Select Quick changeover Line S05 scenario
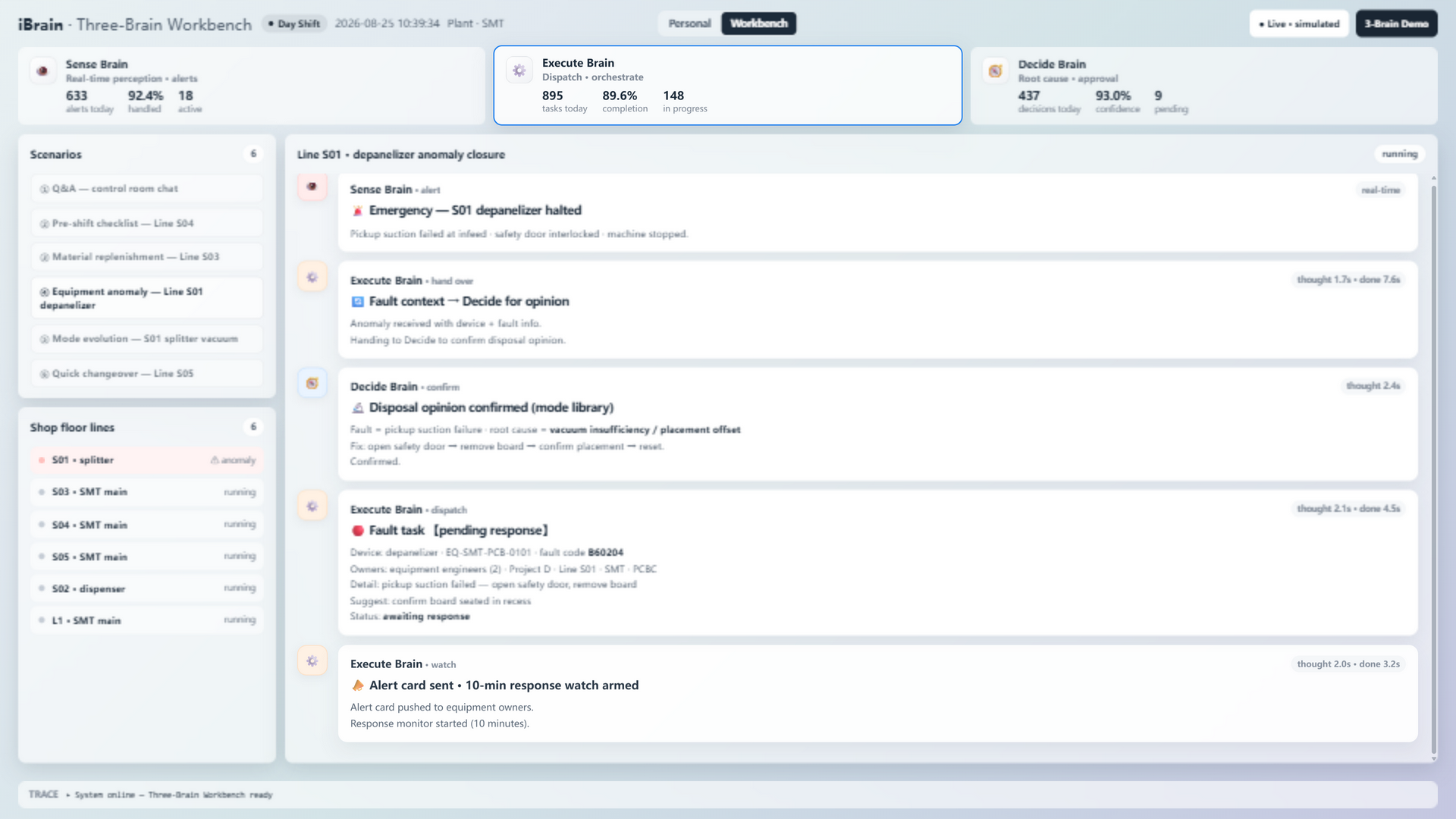This screenshot has height=819, width=1456. tap(147, 374)
